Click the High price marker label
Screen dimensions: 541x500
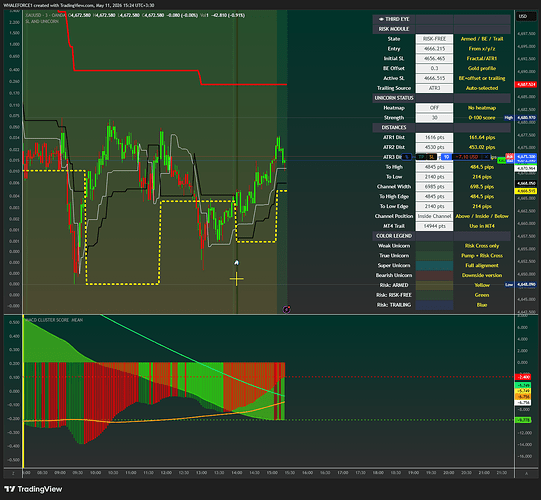point(509,118)
